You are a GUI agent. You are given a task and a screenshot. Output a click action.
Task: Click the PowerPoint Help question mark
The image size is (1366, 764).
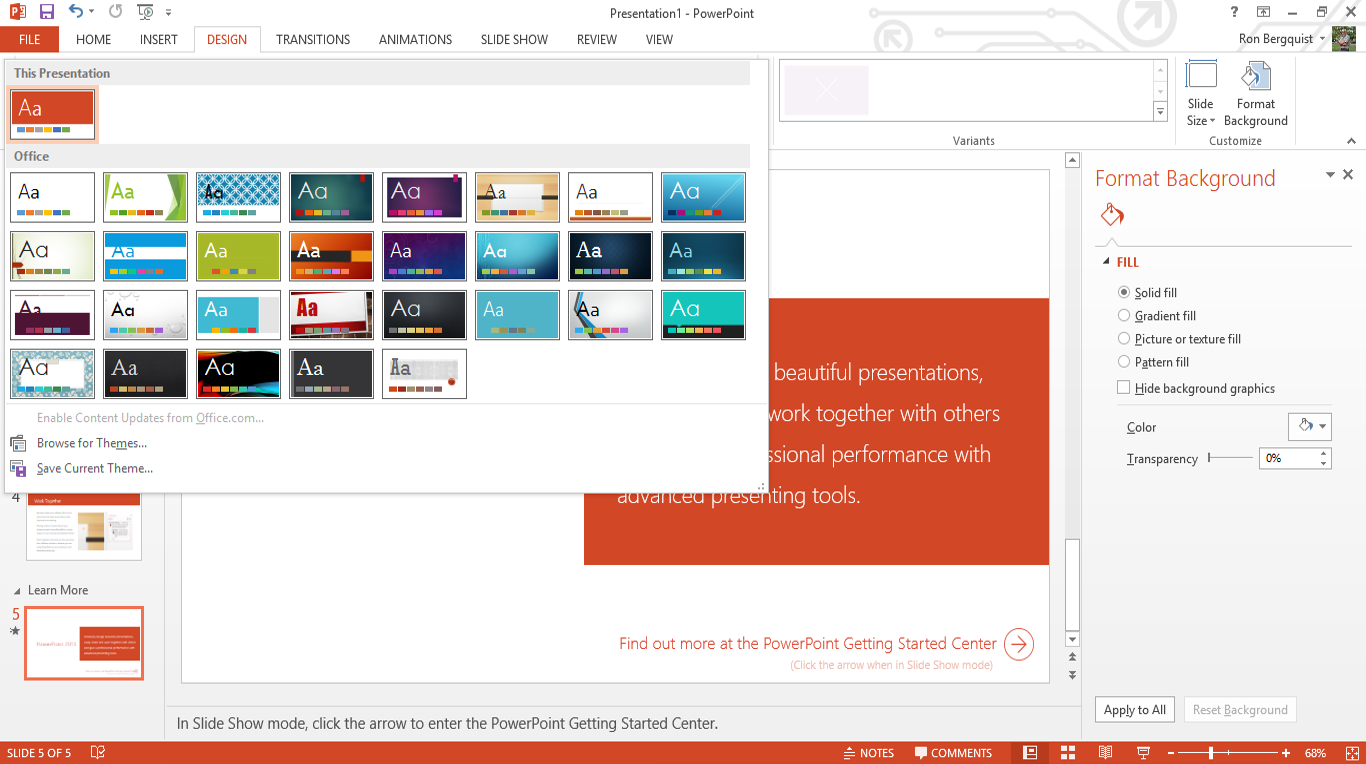pos(1235,12)
